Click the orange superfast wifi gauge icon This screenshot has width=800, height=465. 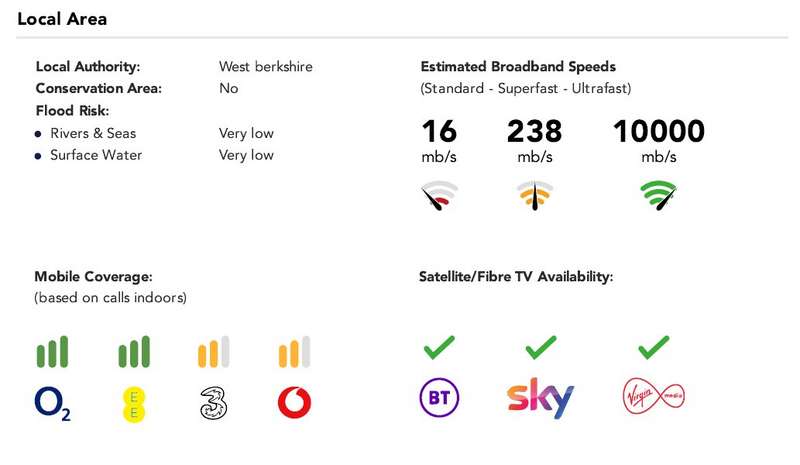pos(535,195)
